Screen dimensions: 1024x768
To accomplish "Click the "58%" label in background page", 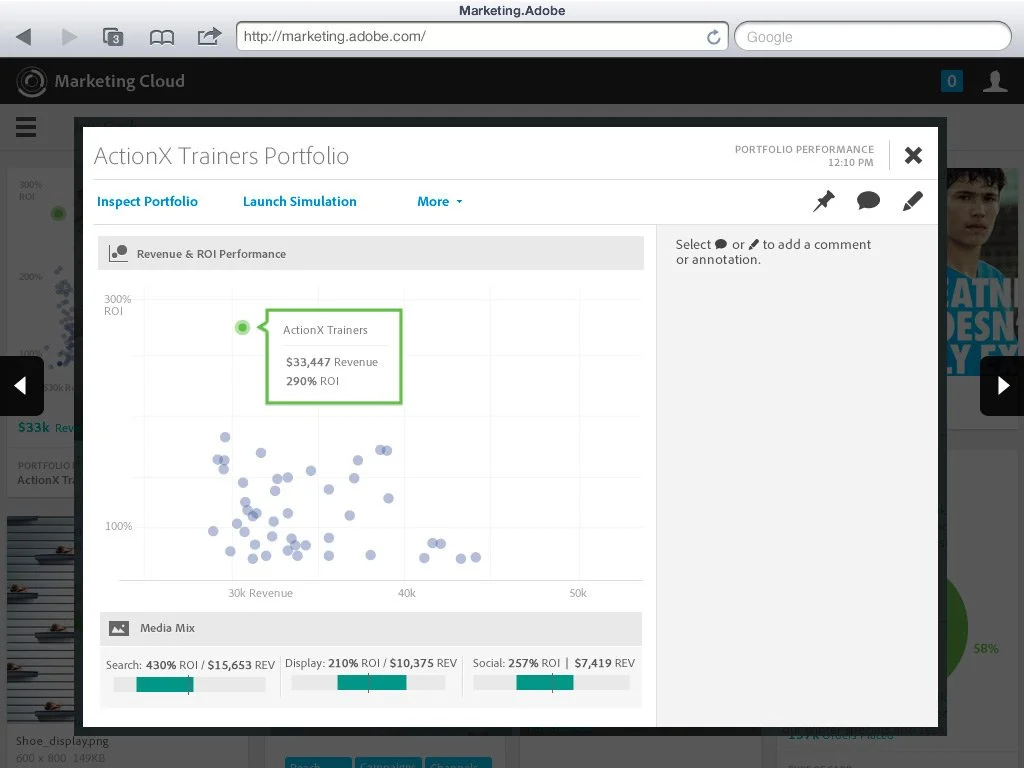I will pyautogui.click(x=985, y=648).
